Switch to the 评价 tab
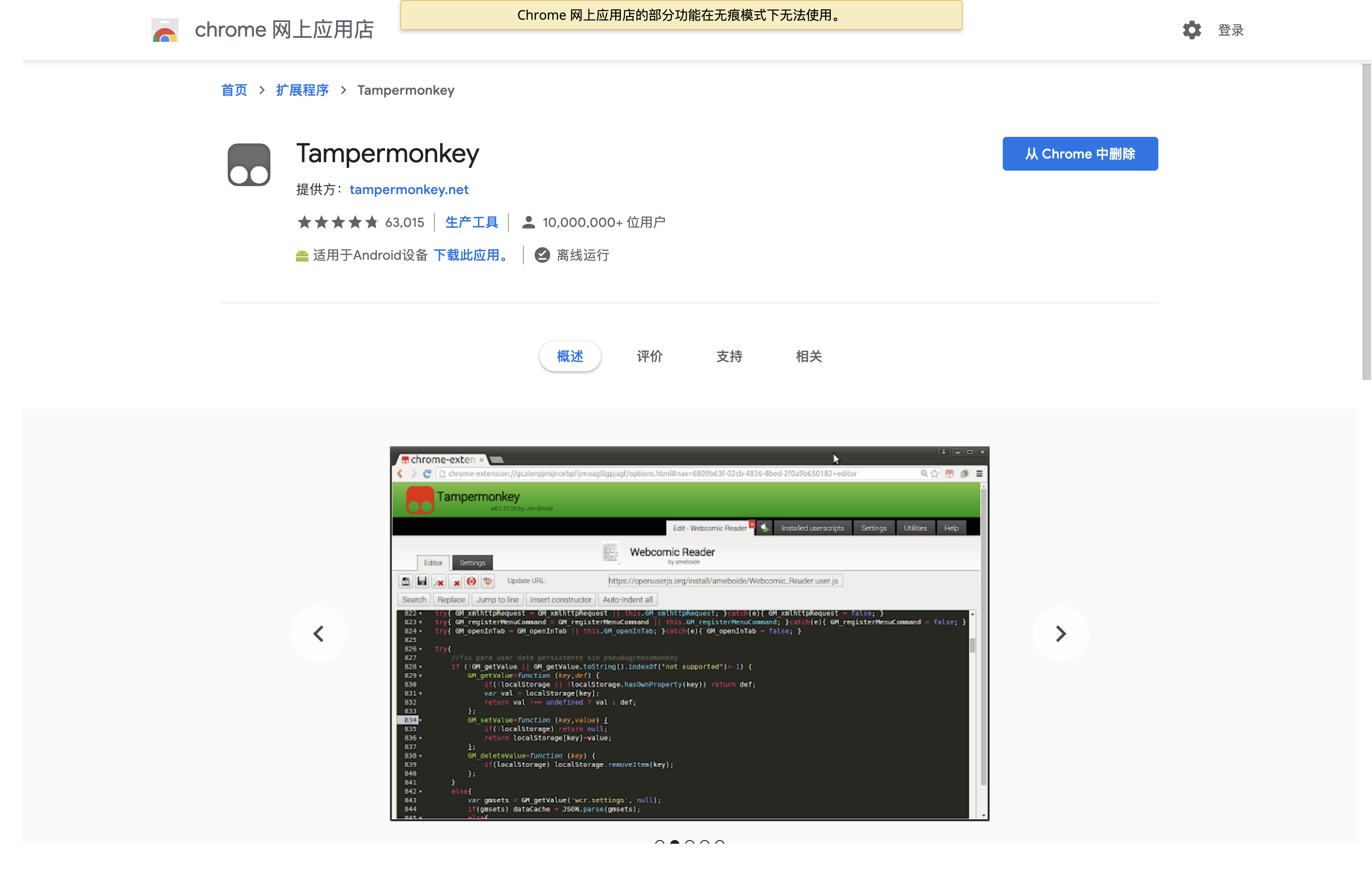This screenshot has width=1372, height=870. (649, 356)
